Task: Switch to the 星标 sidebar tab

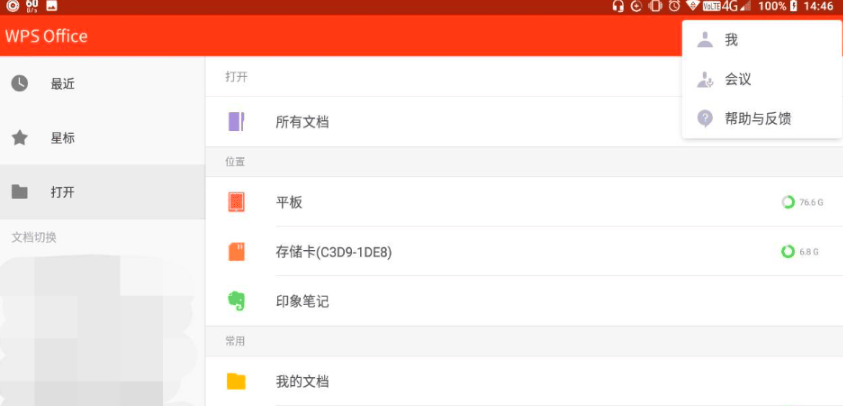Action: click(102, 138)
